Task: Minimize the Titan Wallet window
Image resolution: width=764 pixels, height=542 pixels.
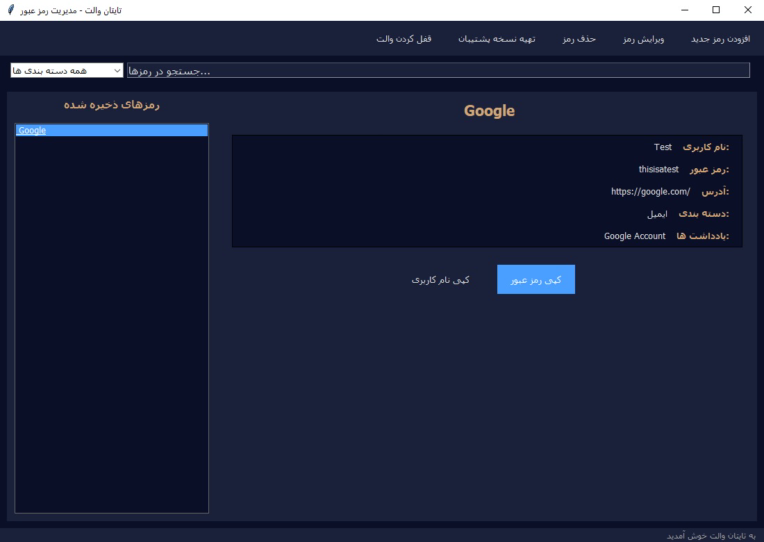Action: click(685, 10)
